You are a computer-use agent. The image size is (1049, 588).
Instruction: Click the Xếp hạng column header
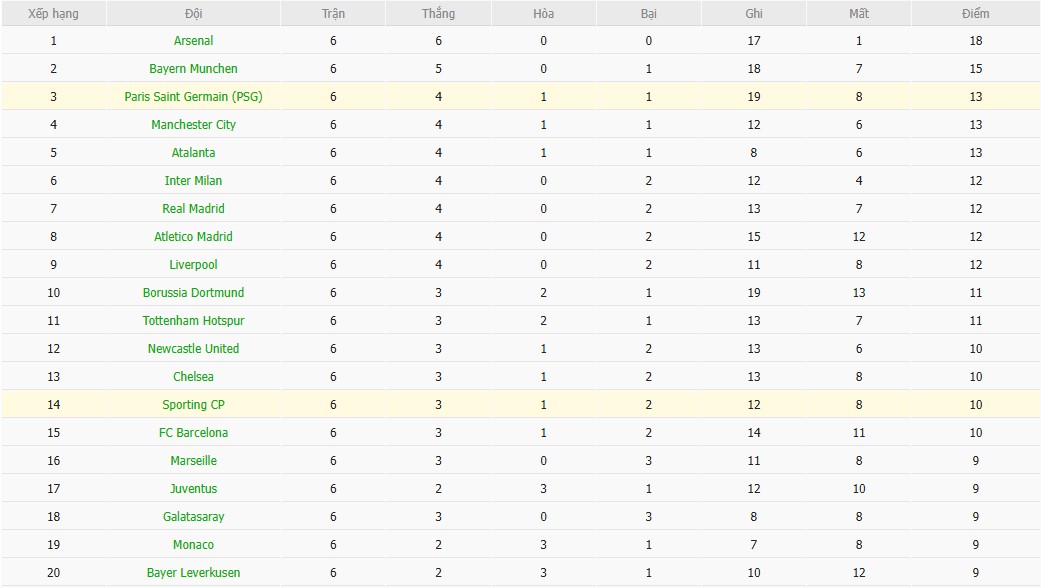coord(54,14)
